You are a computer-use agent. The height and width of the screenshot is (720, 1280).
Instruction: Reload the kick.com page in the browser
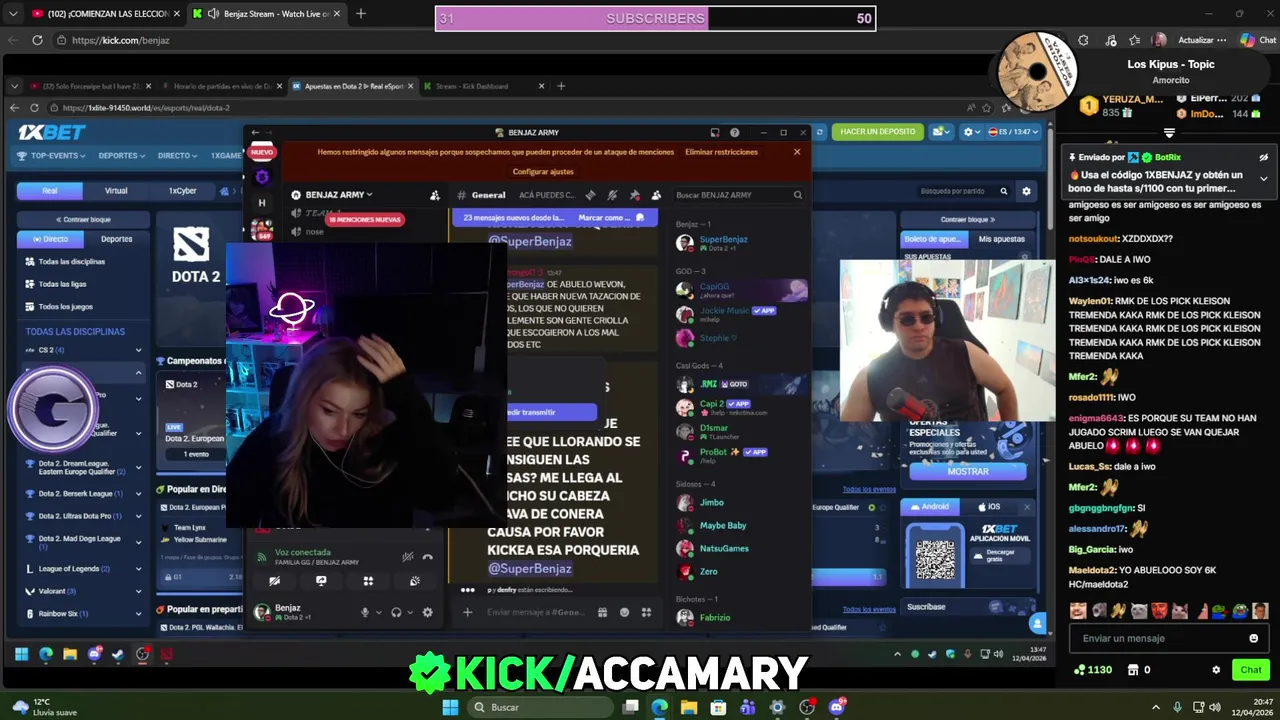(37, 40)
